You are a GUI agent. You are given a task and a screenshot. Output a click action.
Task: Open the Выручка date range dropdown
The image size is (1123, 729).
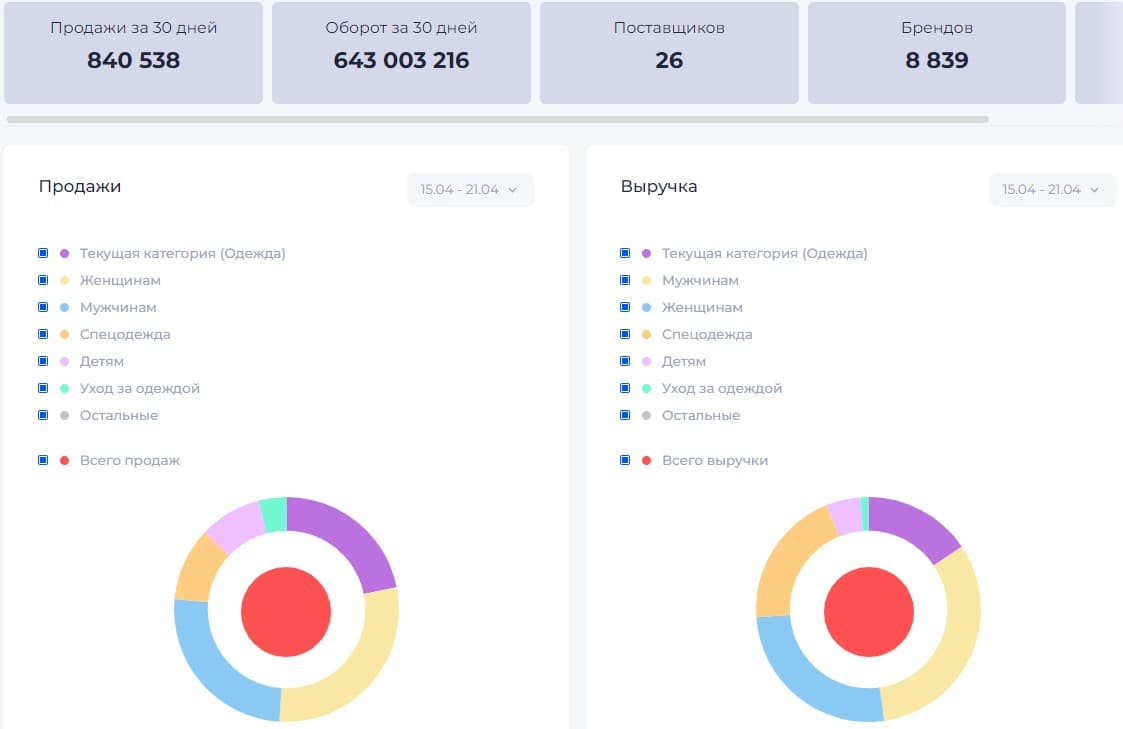point(1052,190)
